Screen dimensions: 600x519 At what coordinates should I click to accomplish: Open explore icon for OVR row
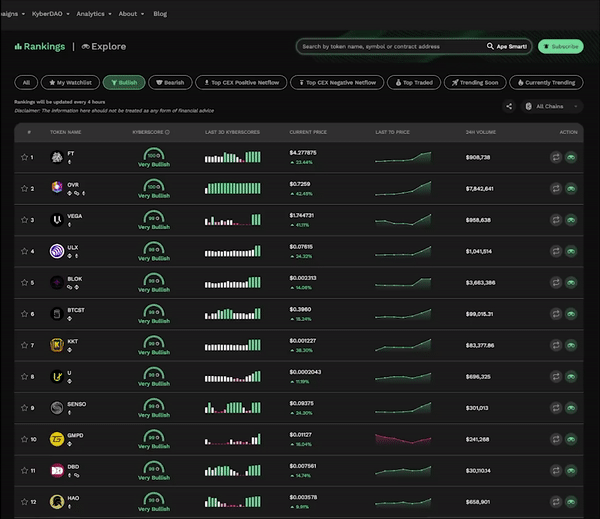pyautogui.click(x=571, y=189)
